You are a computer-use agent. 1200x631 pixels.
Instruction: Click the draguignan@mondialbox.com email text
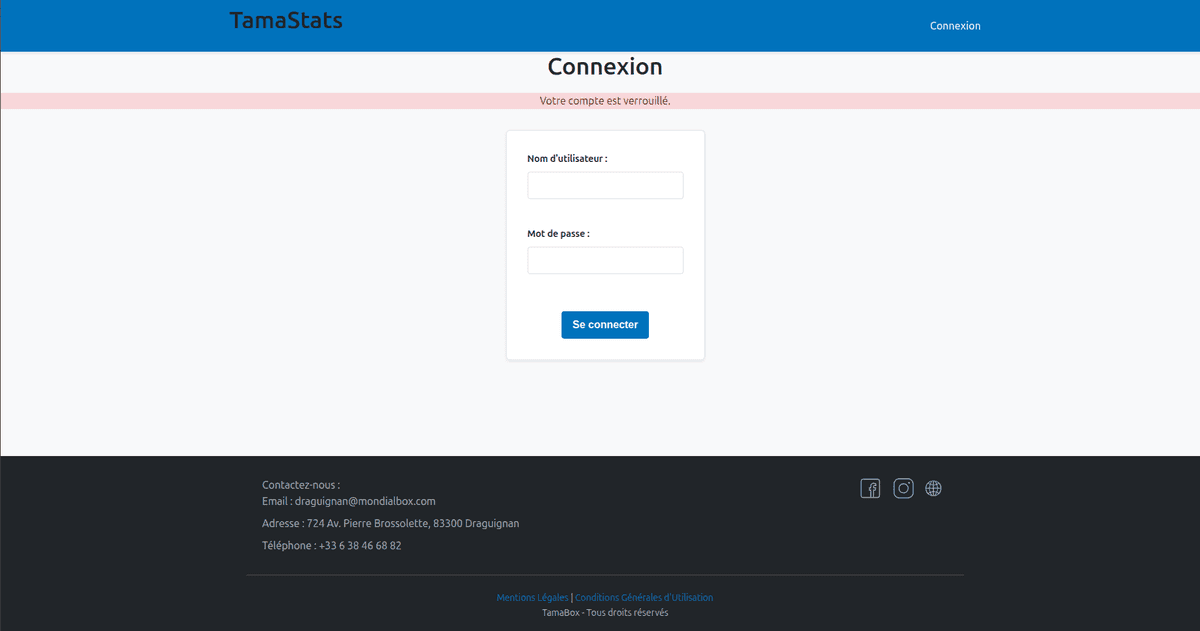pyautogui.click(x=365, y=501)
